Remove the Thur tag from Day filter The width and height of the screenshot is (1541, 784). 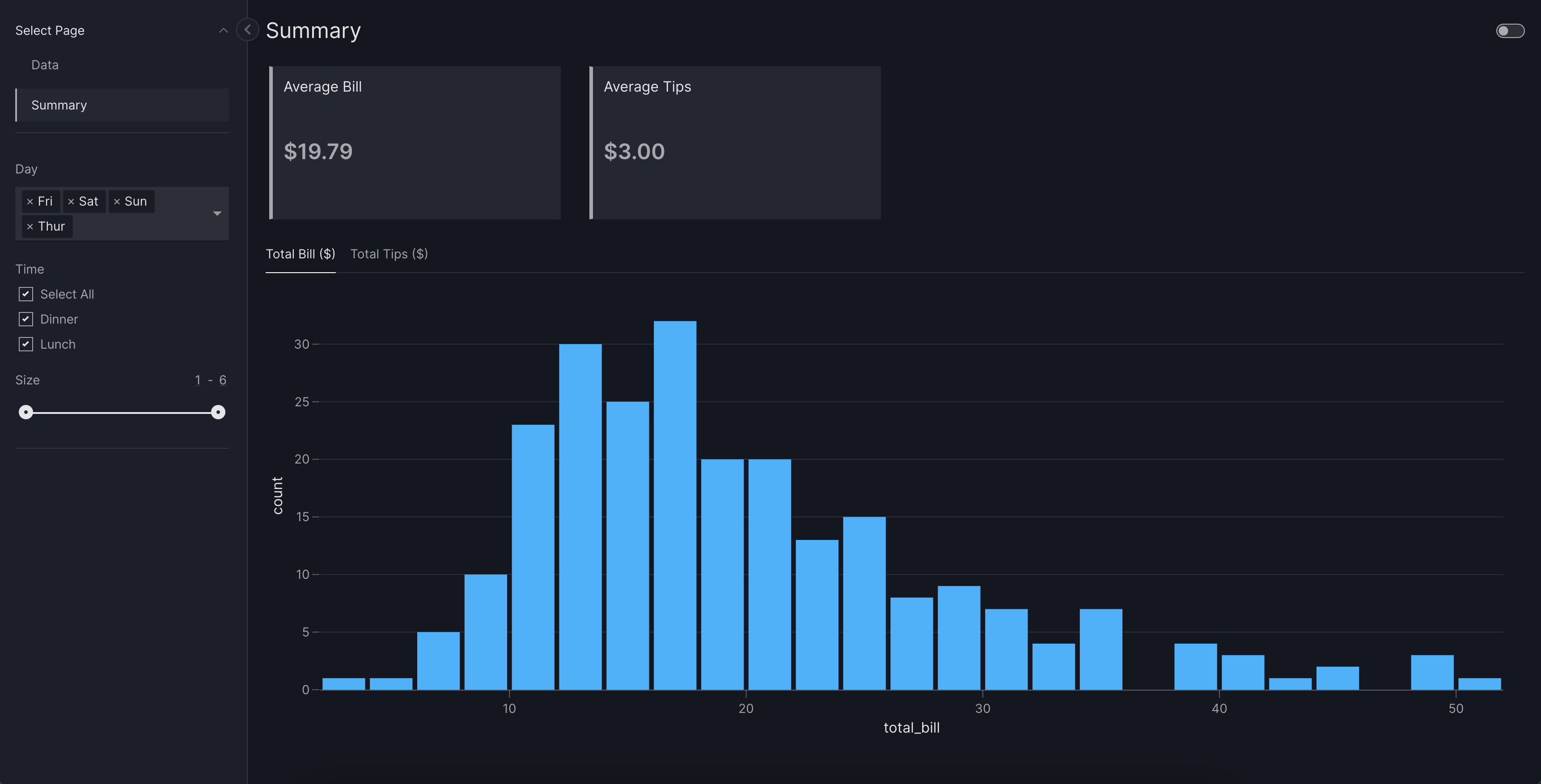(30, 227)
